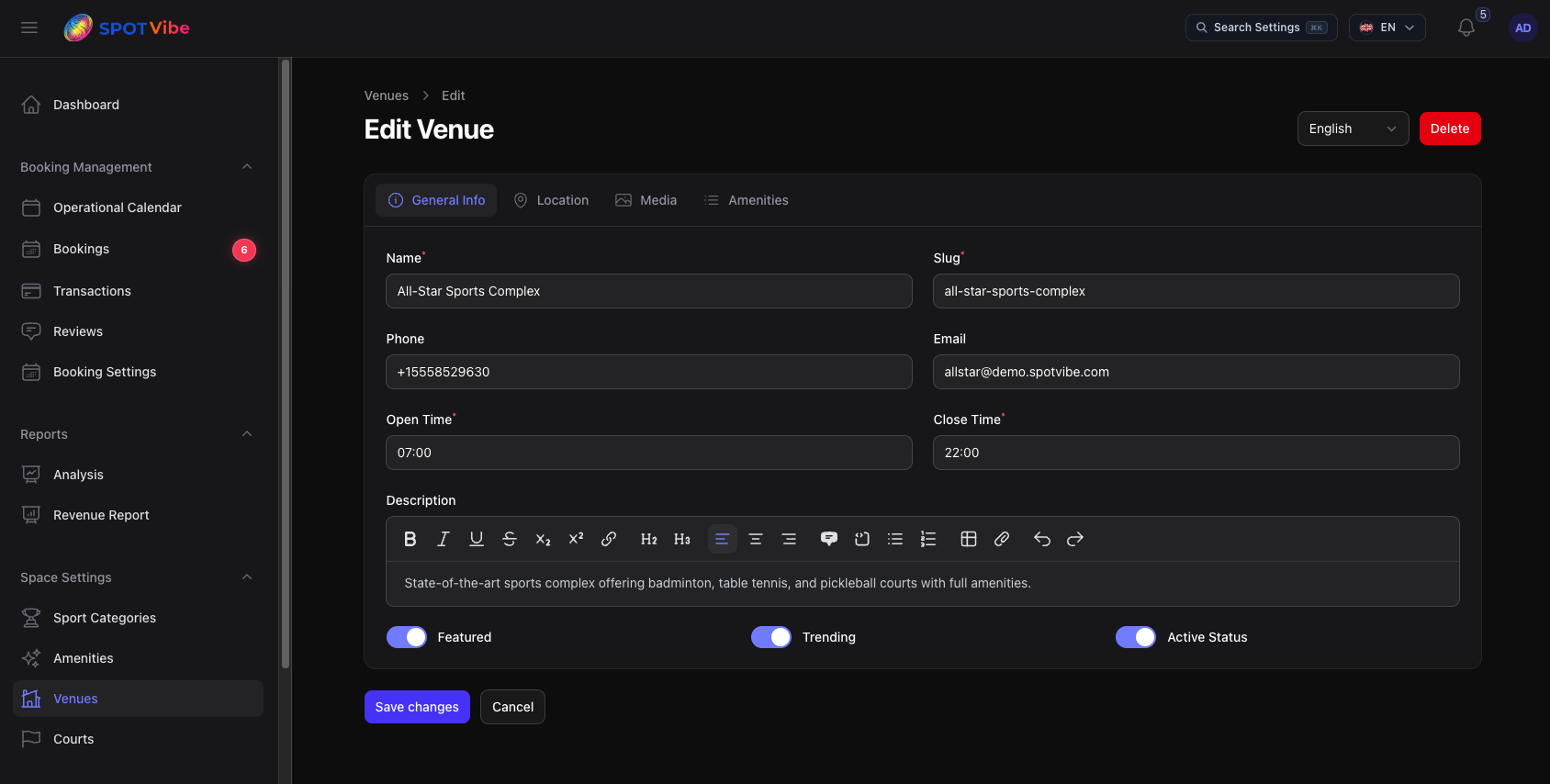The image size is (1550, 784).
Task: Collapse the Reports section
Action: click(x=247, y=434)
